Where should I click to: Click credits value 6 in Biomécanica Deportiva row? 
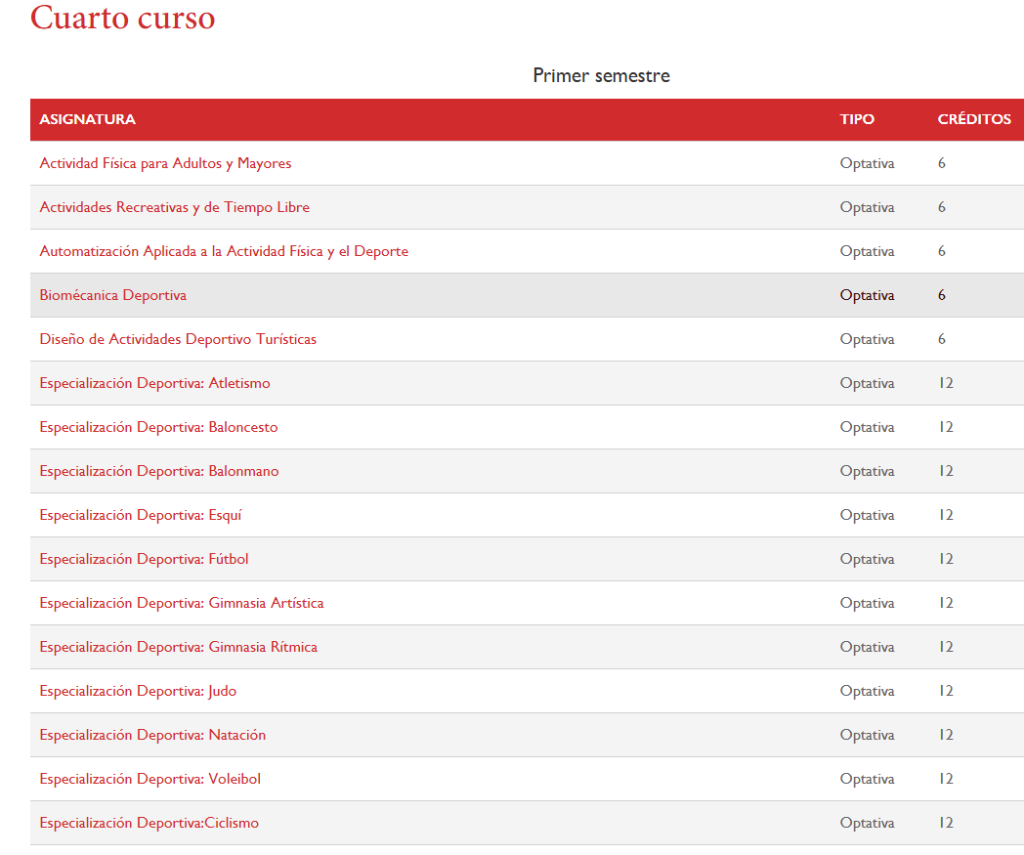coord(942,295)
